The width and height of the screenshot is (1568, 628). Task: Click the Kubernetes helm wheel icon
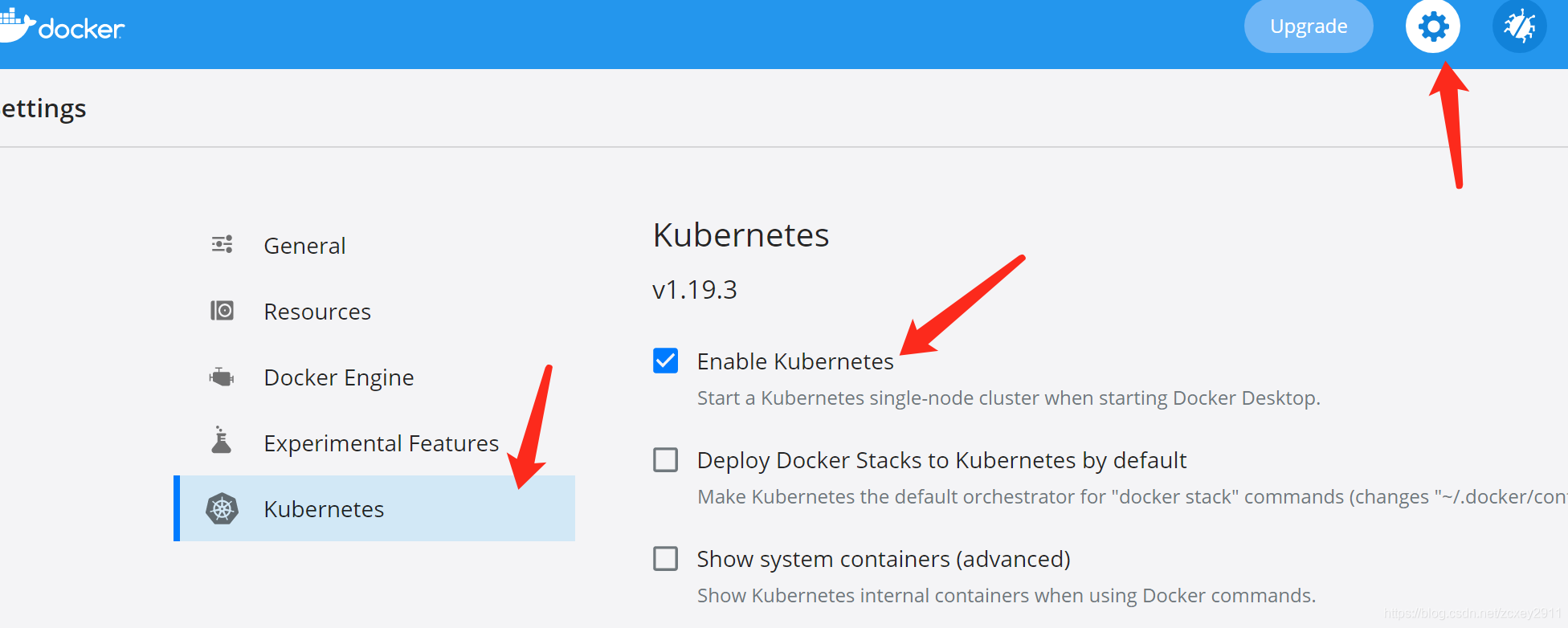coord(222,508)
